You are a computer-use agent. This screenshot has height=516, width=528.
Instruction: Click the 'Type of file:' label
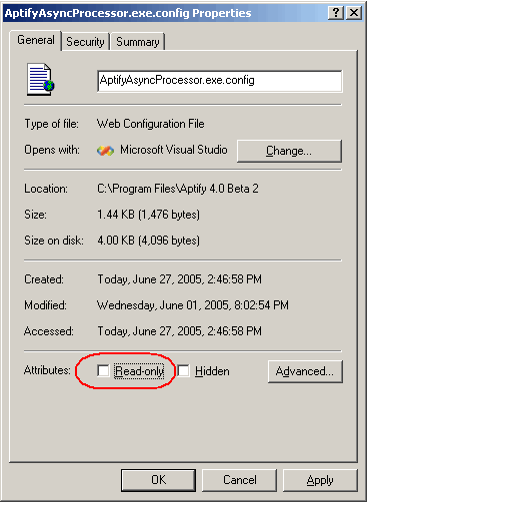pos(52,124)
